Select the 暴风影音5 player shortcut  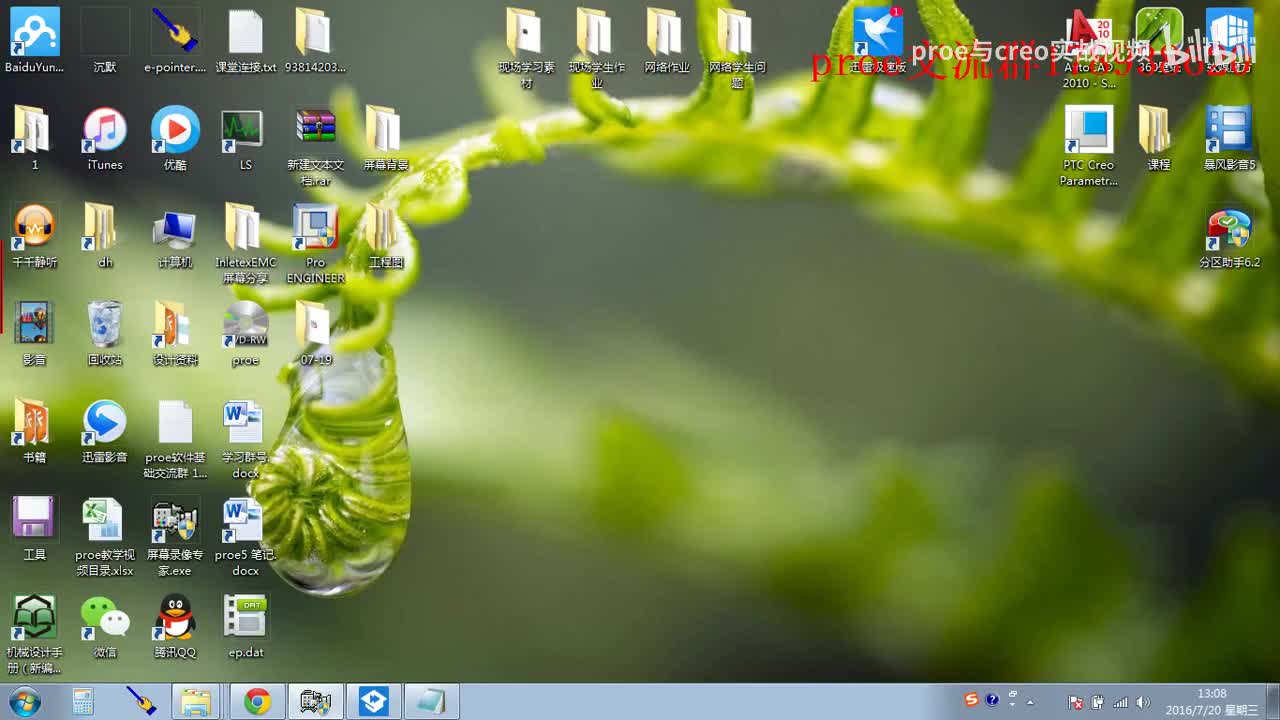[x=1229, y=138]
